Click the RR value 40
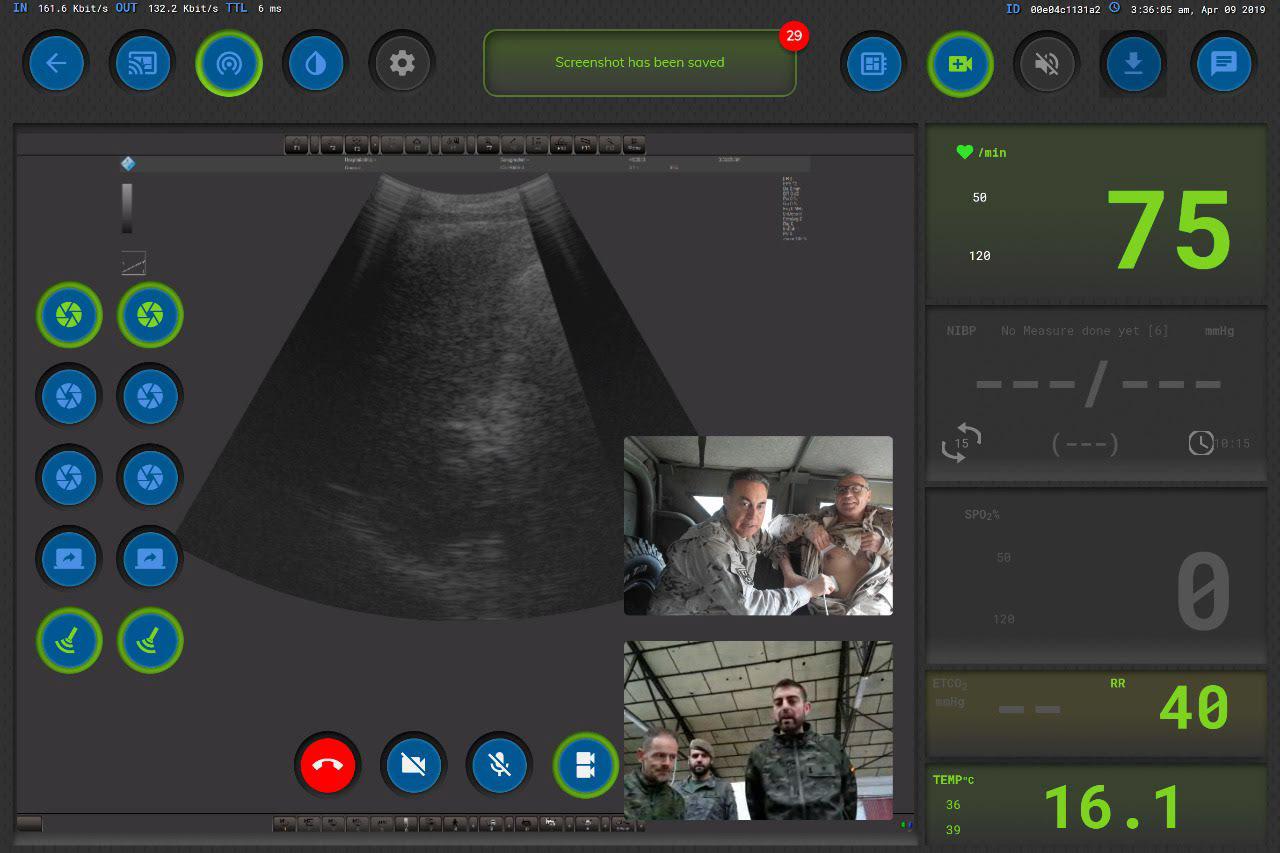1280x853 pixels. (x=1193, y=707)
